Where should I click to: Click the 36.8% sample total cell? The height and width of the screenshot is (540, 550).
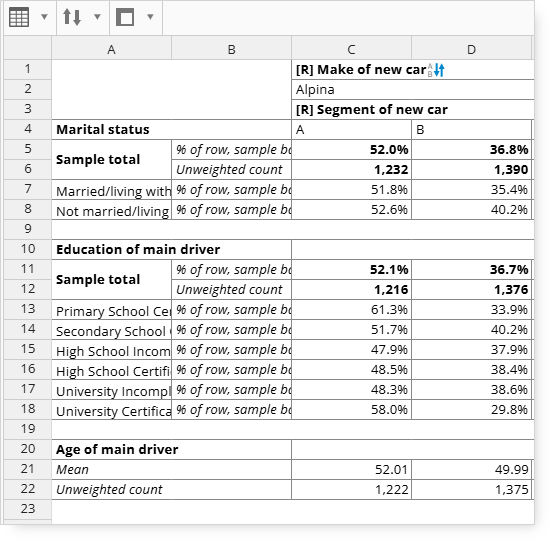coord(471,149)
